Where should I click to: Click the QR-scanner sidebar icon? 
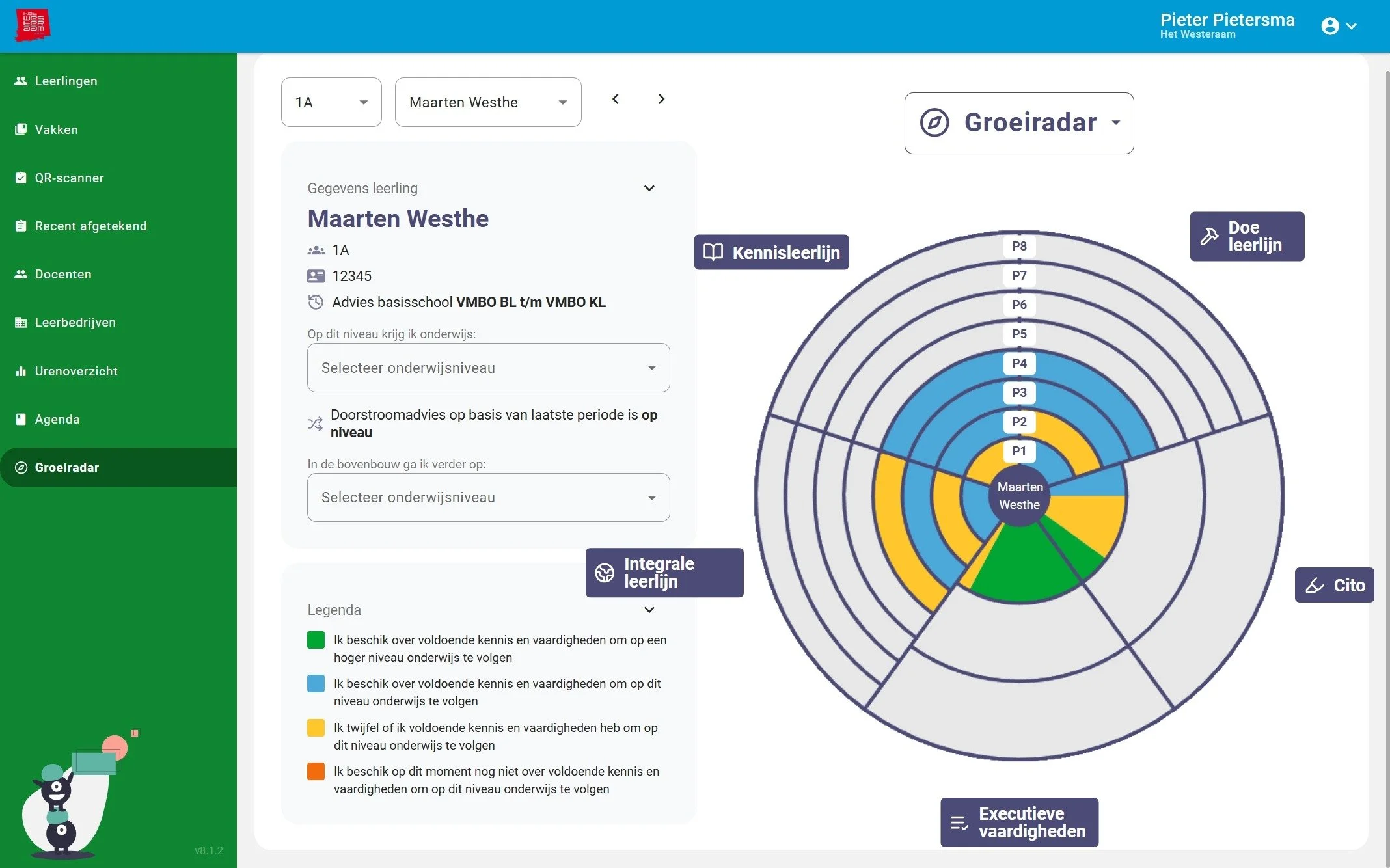tap(21, 178)
